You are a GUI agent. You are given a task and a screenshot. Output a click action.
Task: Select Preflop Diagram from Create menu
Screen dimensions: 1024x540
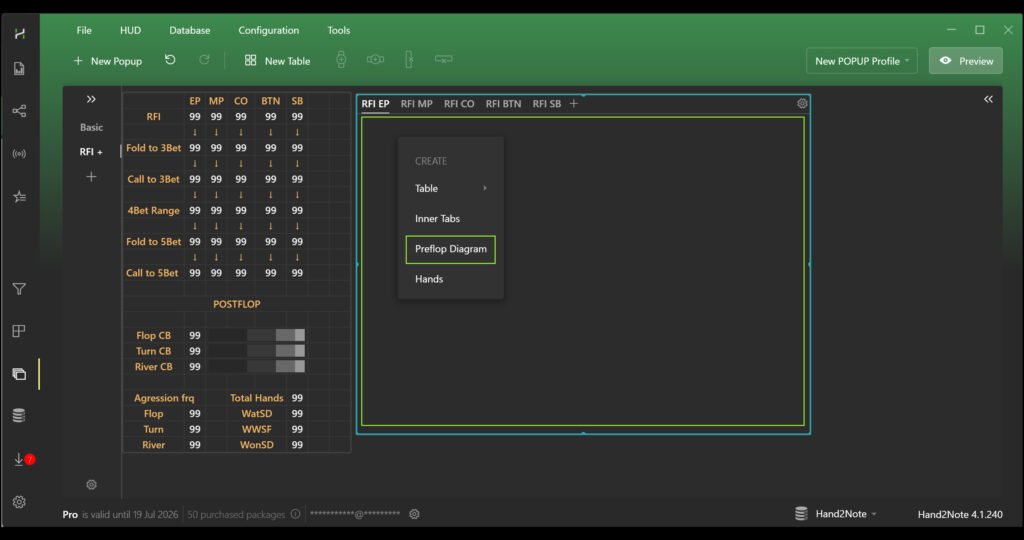450,249
